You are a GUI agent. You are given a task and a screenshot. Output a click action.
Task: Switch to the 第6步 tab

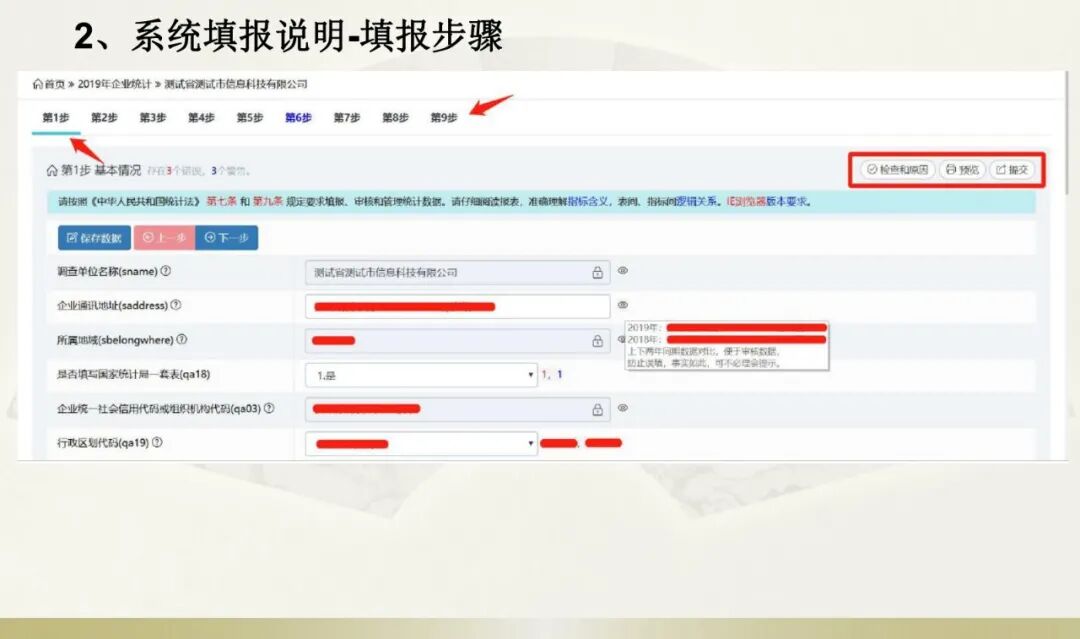pyautogui.click(x=298, y=118)
